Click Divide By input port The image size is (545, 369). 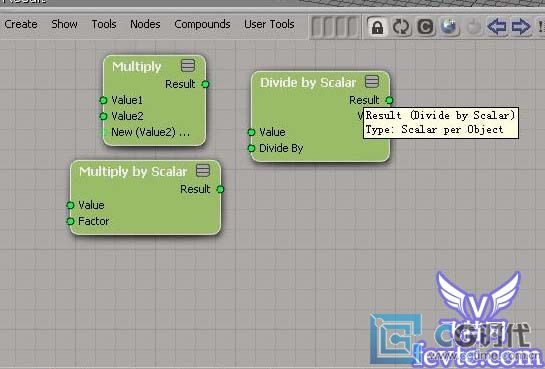click(x=251, y=148)
